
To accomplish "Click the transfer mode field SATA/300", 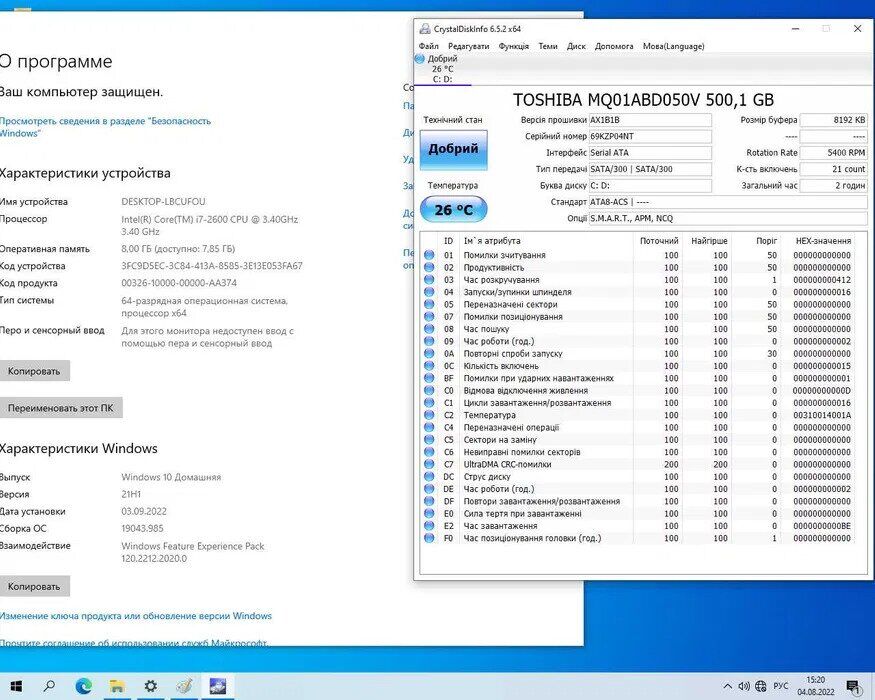I will click(x=650, y=169).
